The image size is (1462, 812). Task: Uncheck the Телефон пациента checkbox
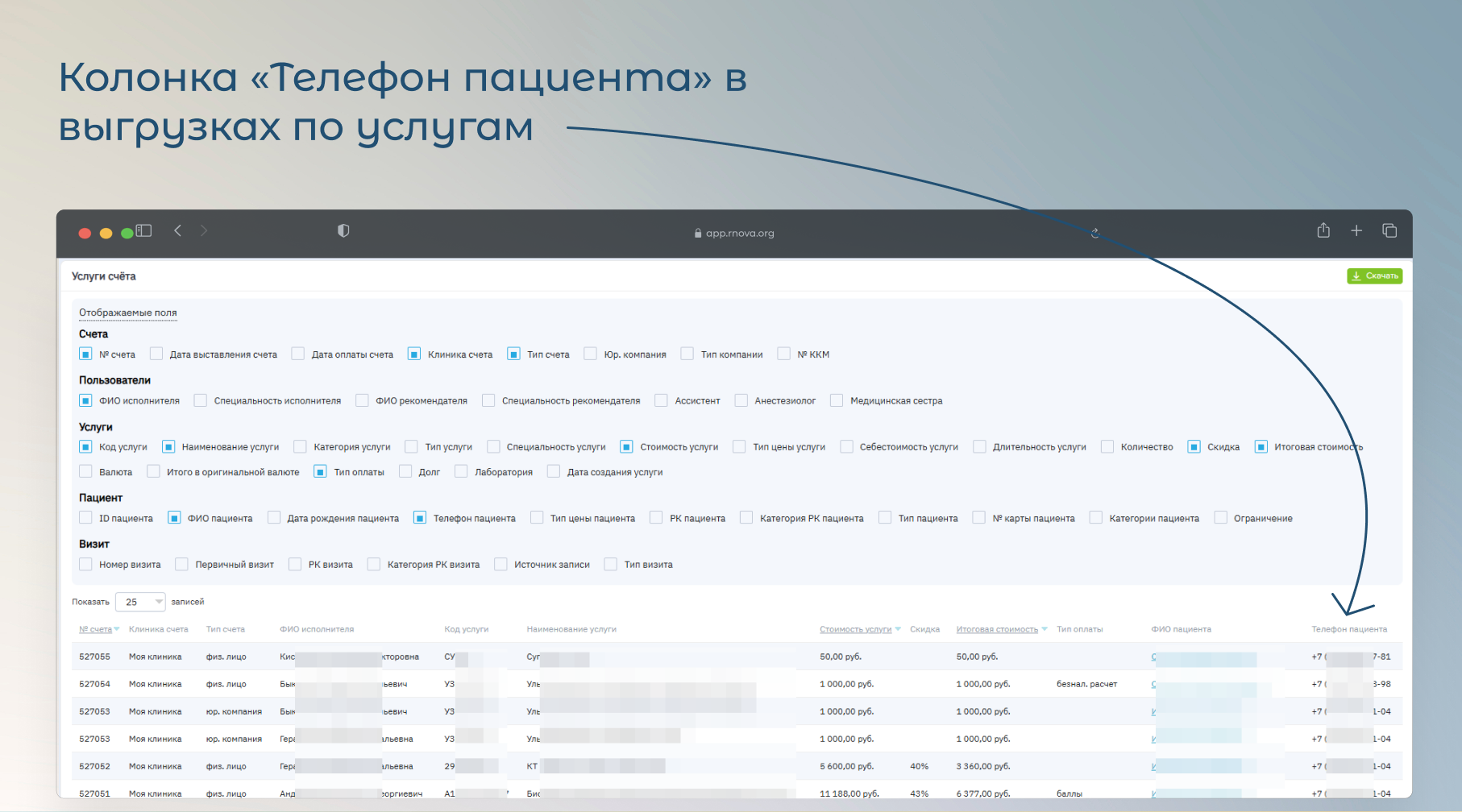(x=420, y=518)
